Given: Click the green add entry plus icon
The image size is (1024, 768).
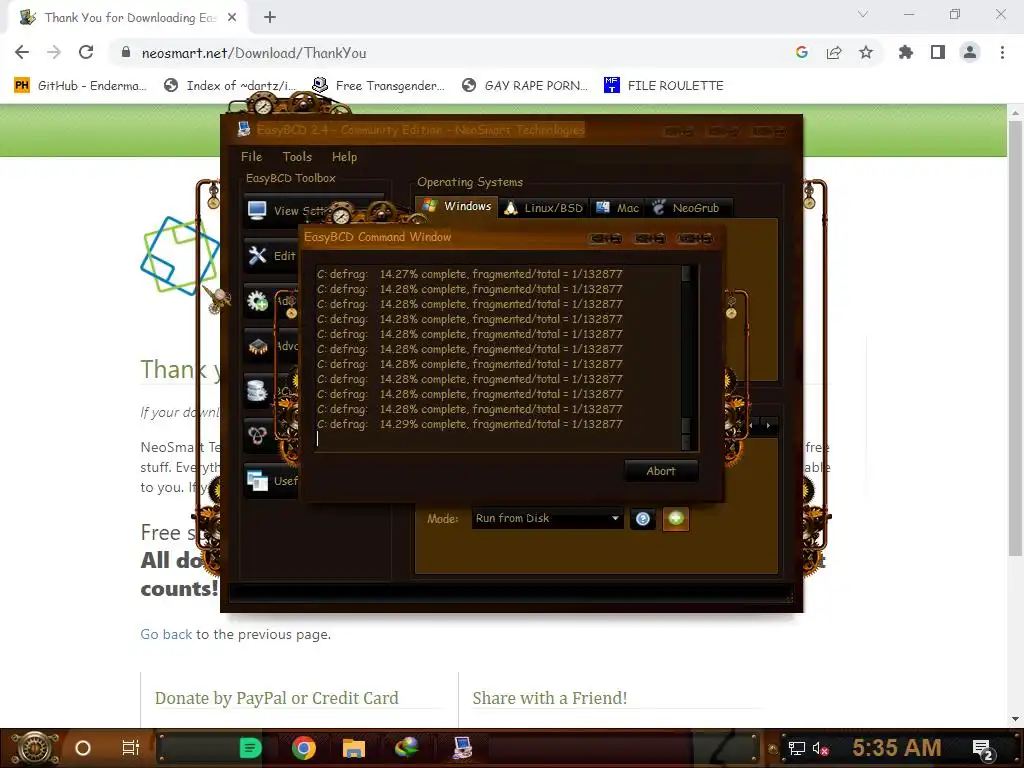Looking at the screenshot, I should pyautogui.click(x=676, y=519).
